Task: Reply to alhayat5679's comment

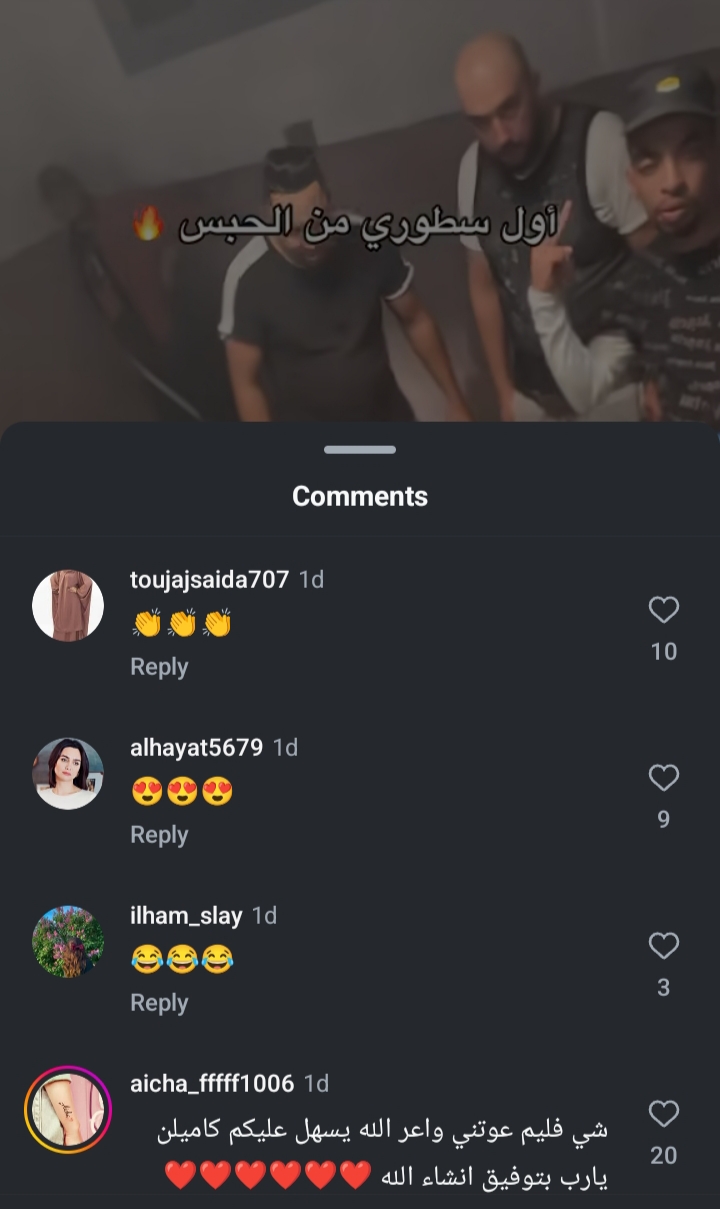Action: pos(159,835)
